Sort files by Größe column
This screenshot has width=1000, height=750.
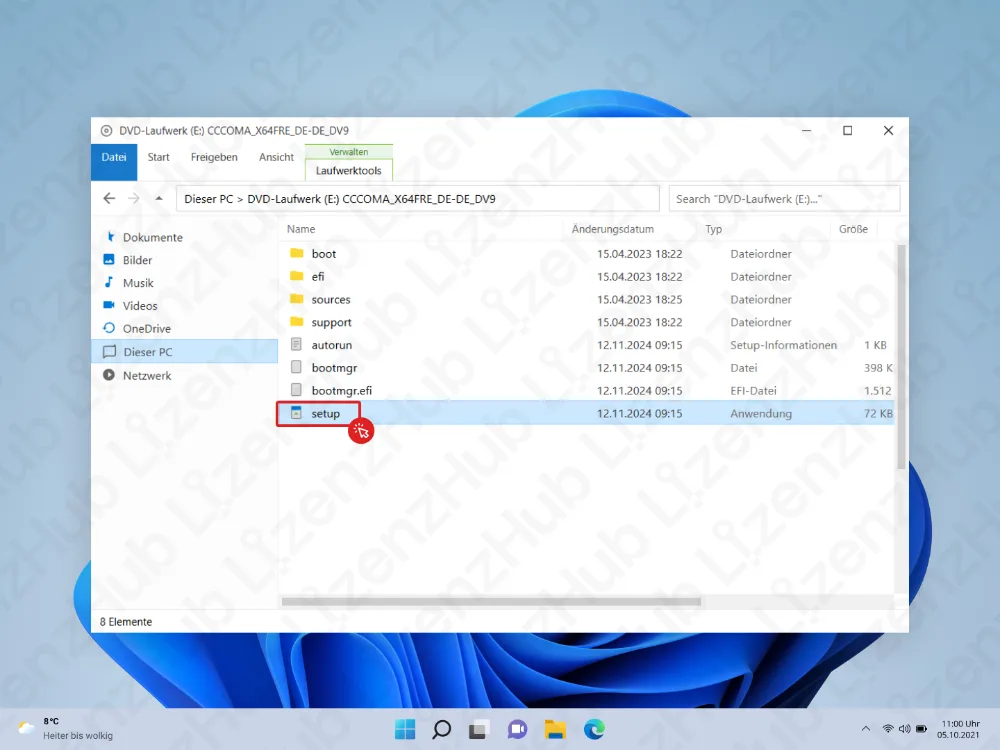tap(853, 229)
